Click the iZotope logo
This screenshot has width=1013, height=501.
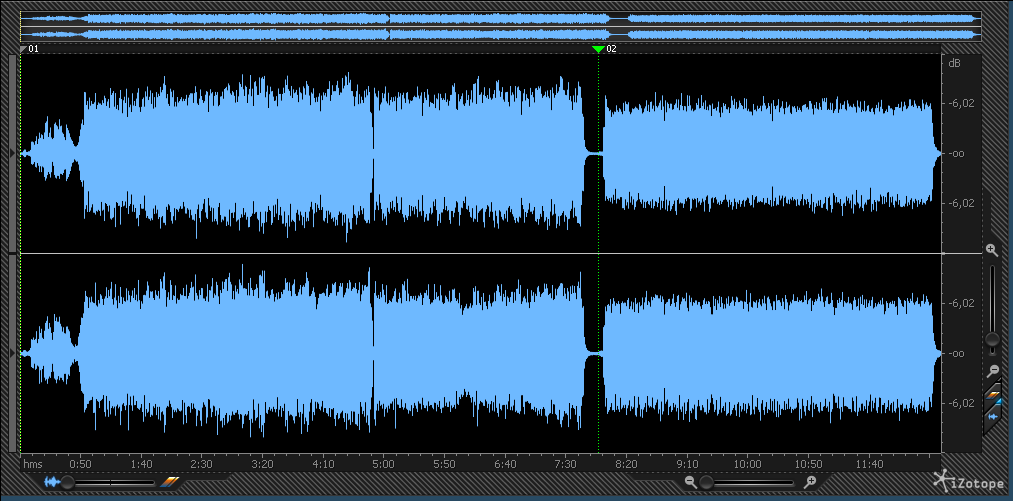(968, 482)
